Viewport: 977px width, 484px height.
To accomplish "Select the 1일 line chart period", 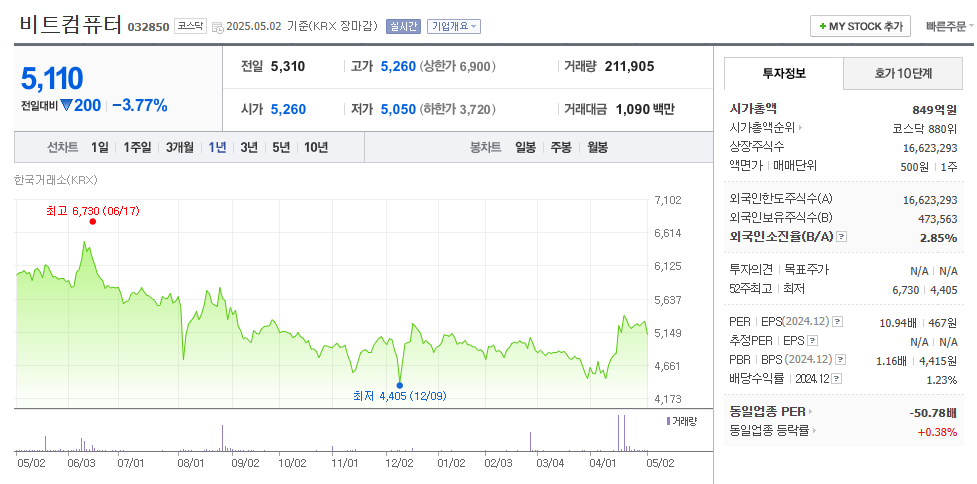I will [x=99, y=148].
